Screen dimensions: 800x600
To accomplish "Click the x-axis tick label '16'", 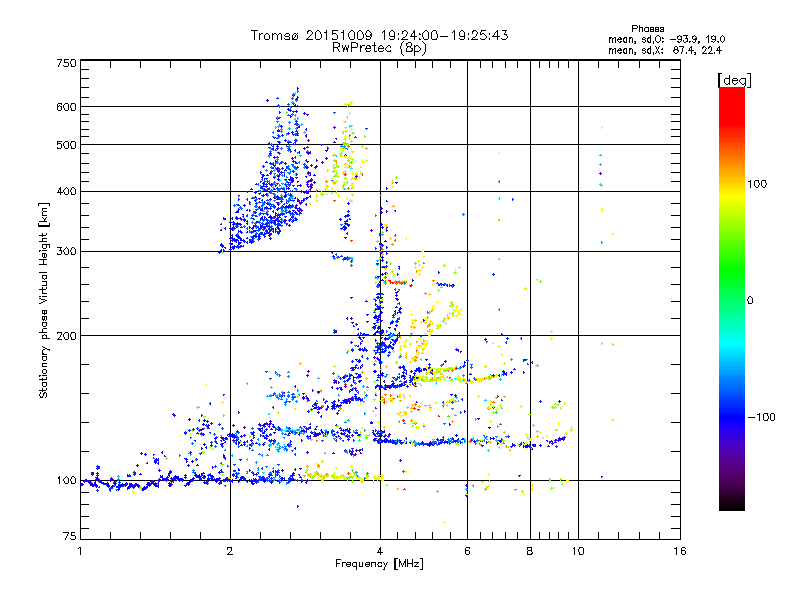I will click(x=680, y=551).
